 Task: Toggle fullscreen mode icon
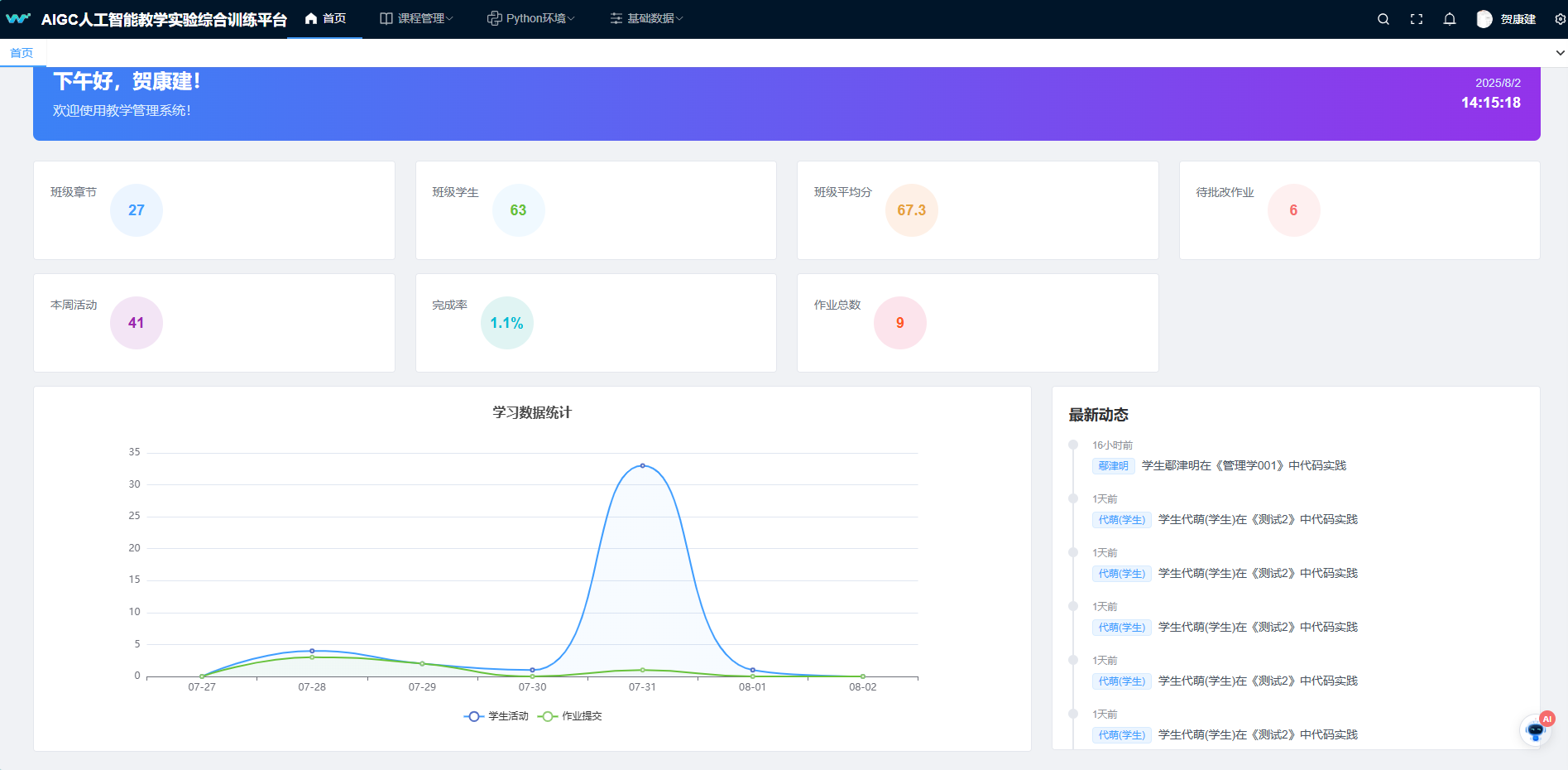pyautogui.click(x=1417, y=19)
